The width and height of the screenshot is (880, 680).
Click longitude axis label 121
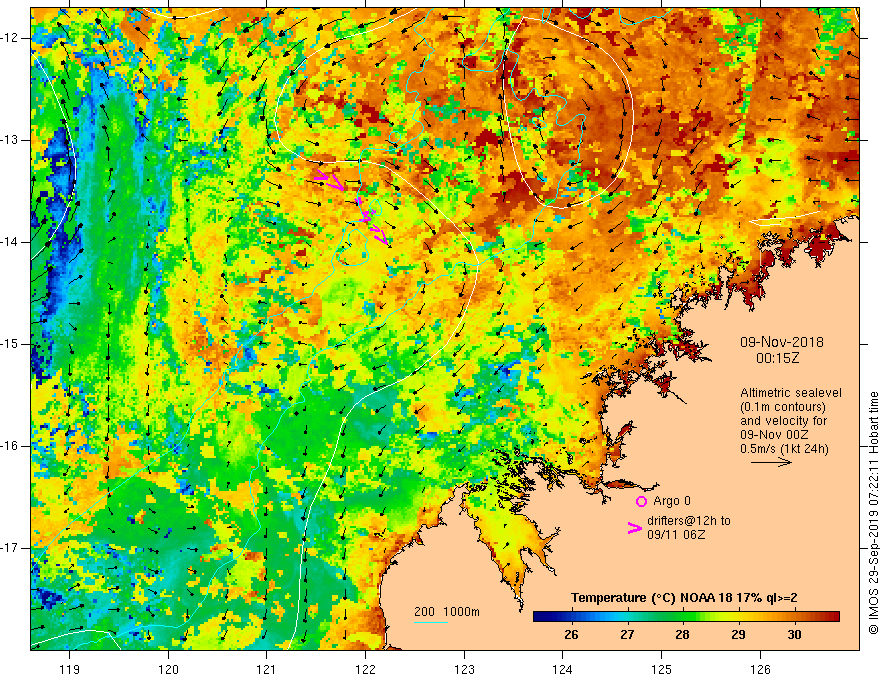(x=267, y=669)
